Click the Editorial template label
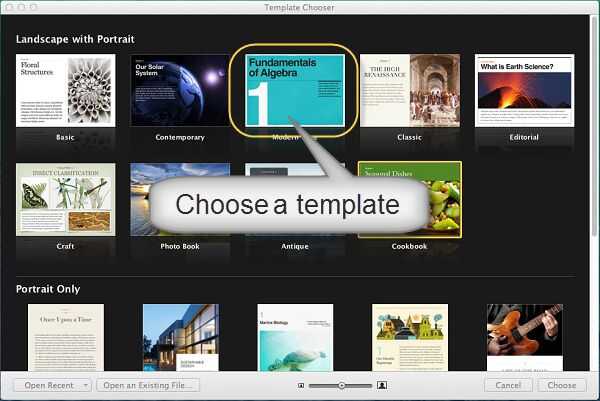The image size is (600, 401). coord(524,137)
